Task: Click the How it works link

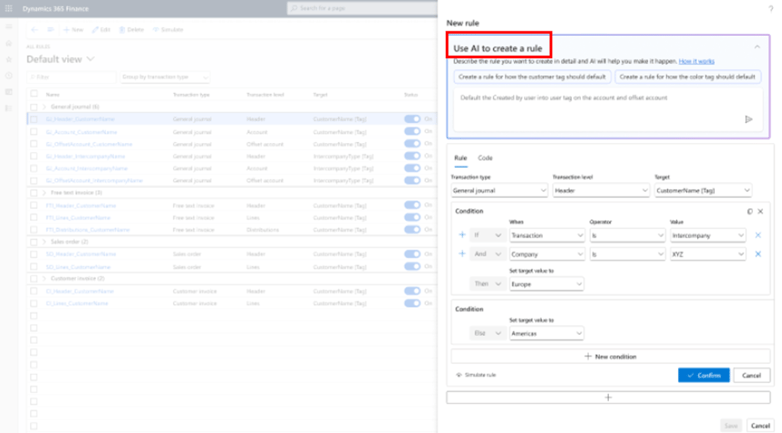Action: (x=696, y=61)
